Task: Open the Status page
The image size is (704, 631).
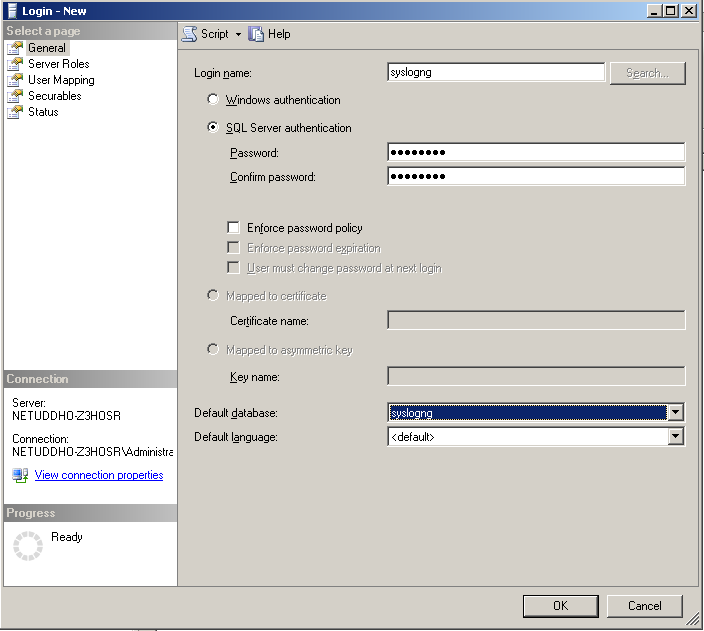Action: 43,112
